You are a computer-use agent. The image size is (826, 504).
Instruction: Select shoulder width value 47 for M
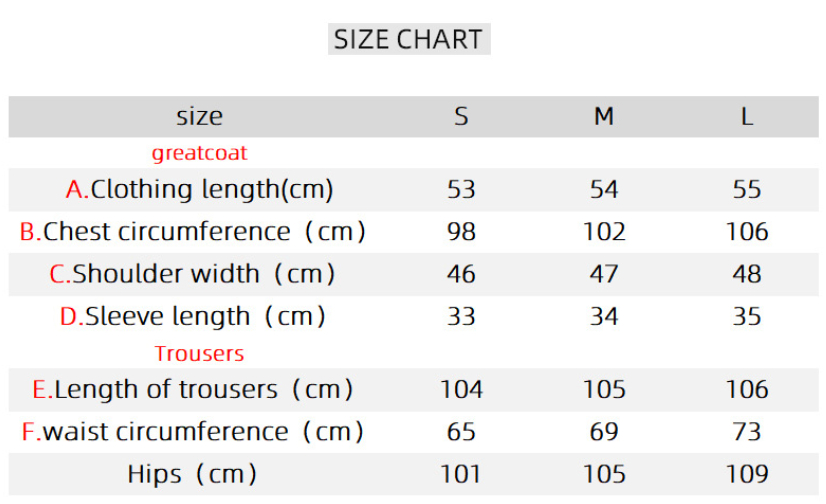604,274
